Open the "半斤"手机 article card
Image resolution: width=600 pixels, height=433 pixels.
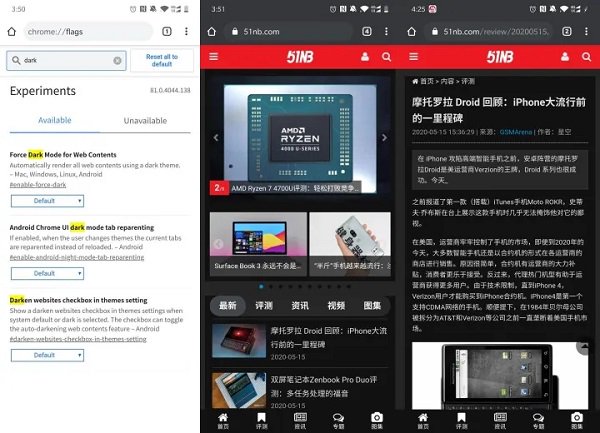tap(350, 244)
